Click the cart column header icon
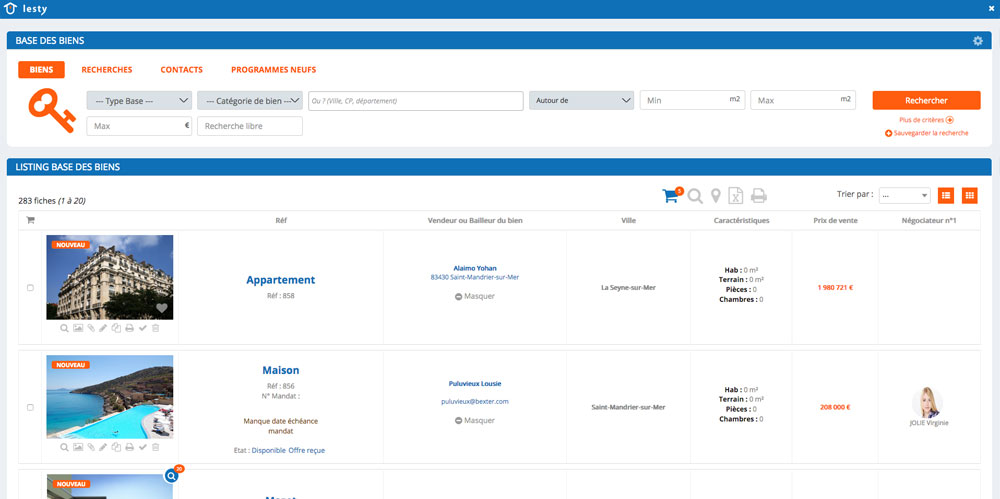The width and height of the screenshot is (1000, 499). click(30, 220)
